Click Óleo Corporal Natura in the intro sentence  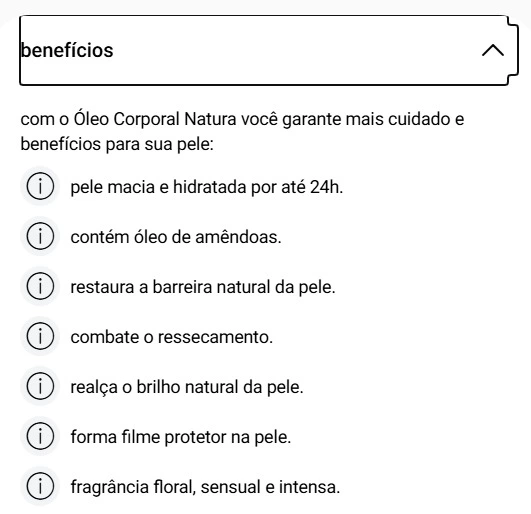coord(155,120)
